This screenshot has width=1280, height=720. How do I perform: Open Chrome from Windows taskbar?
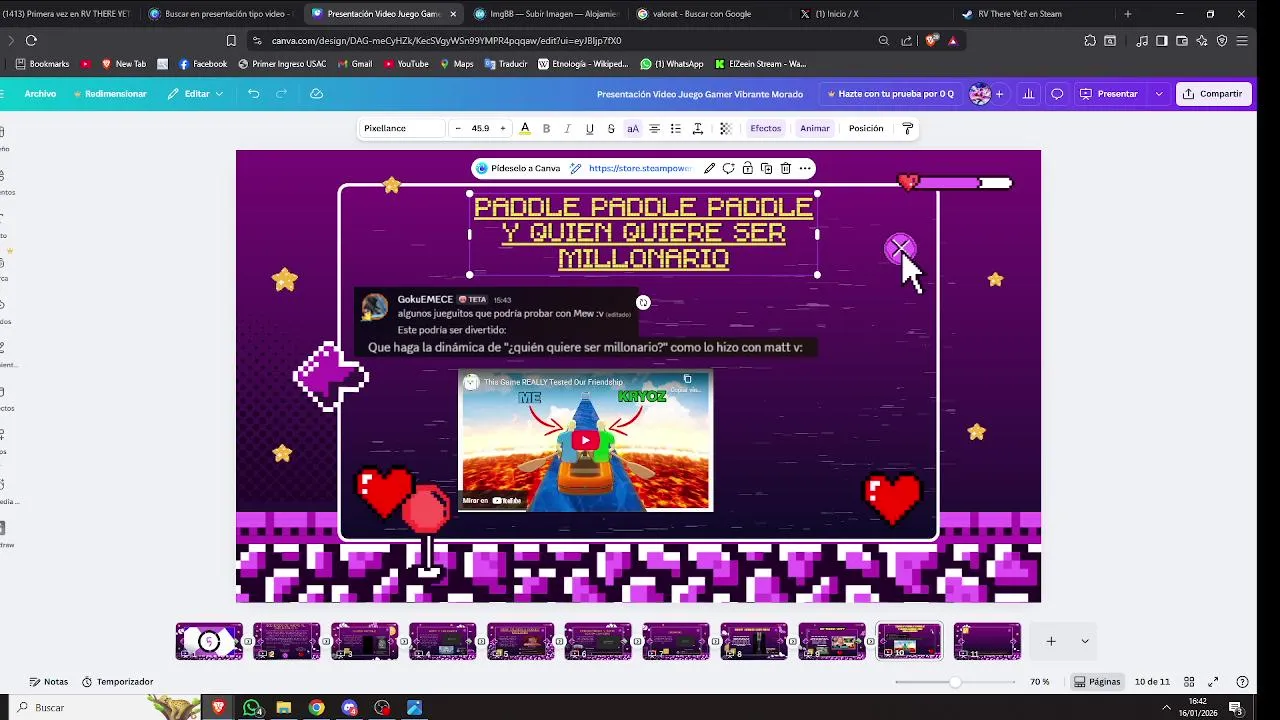[x=316, y=707]
